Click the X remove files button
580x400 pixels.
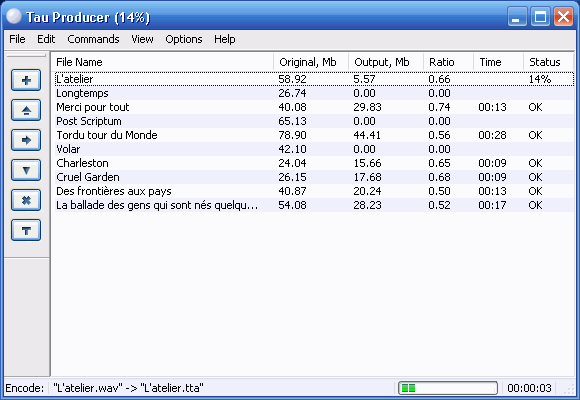click(x=26, y=200)
